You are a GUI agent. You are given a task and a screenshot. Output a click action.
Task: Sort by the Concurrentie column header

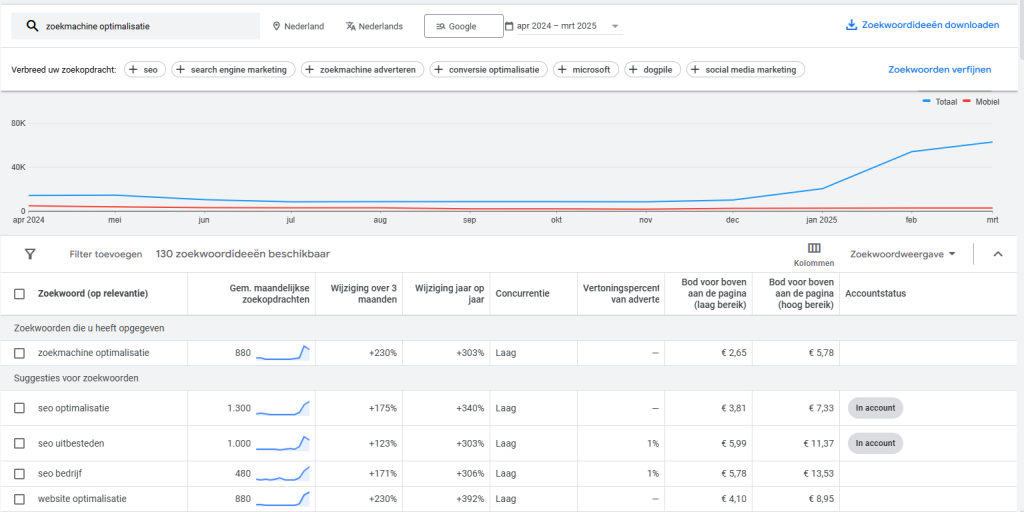tap(522, 294)
